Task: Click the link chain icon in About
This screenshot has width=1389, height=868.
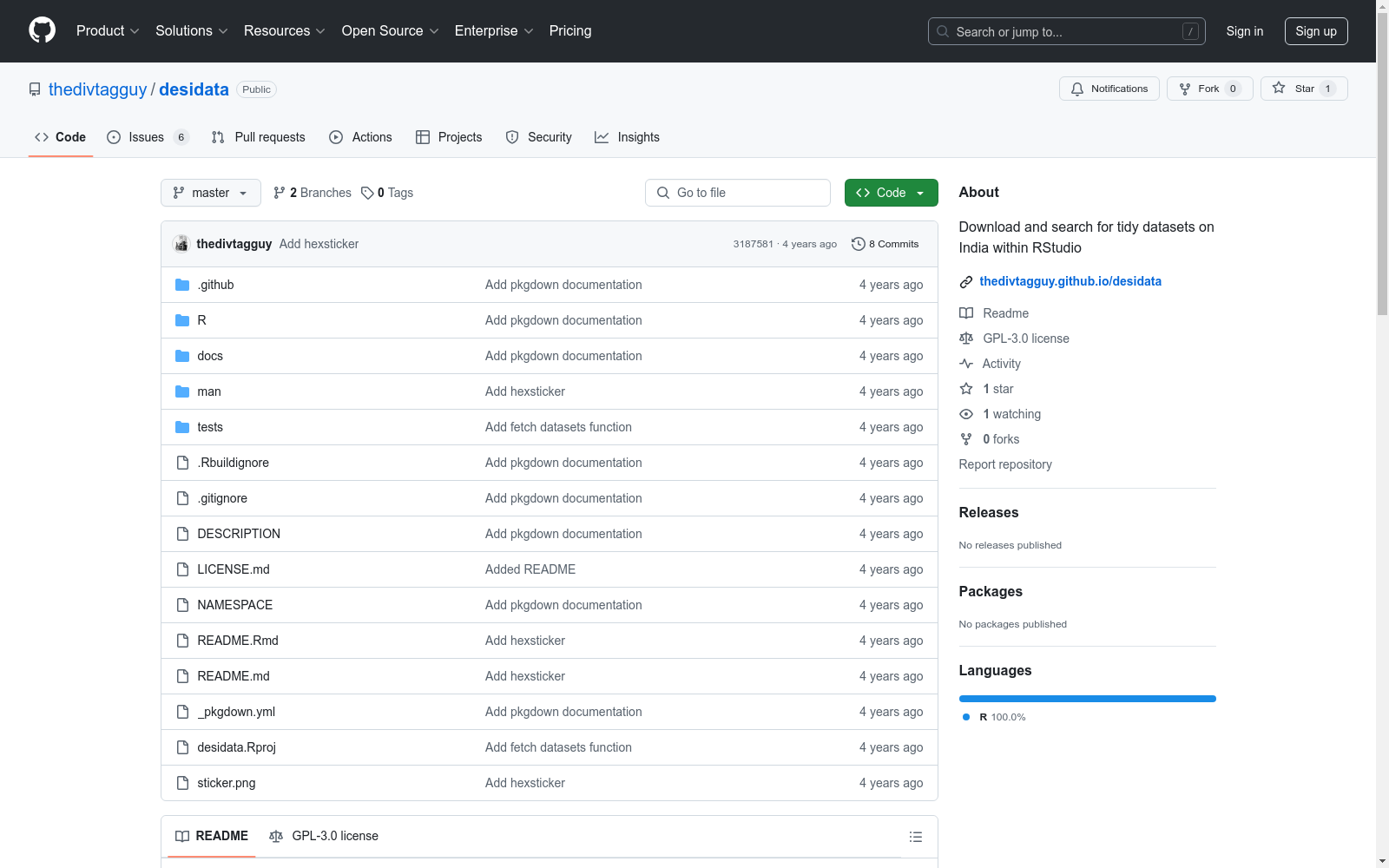Action: [966, 281]
